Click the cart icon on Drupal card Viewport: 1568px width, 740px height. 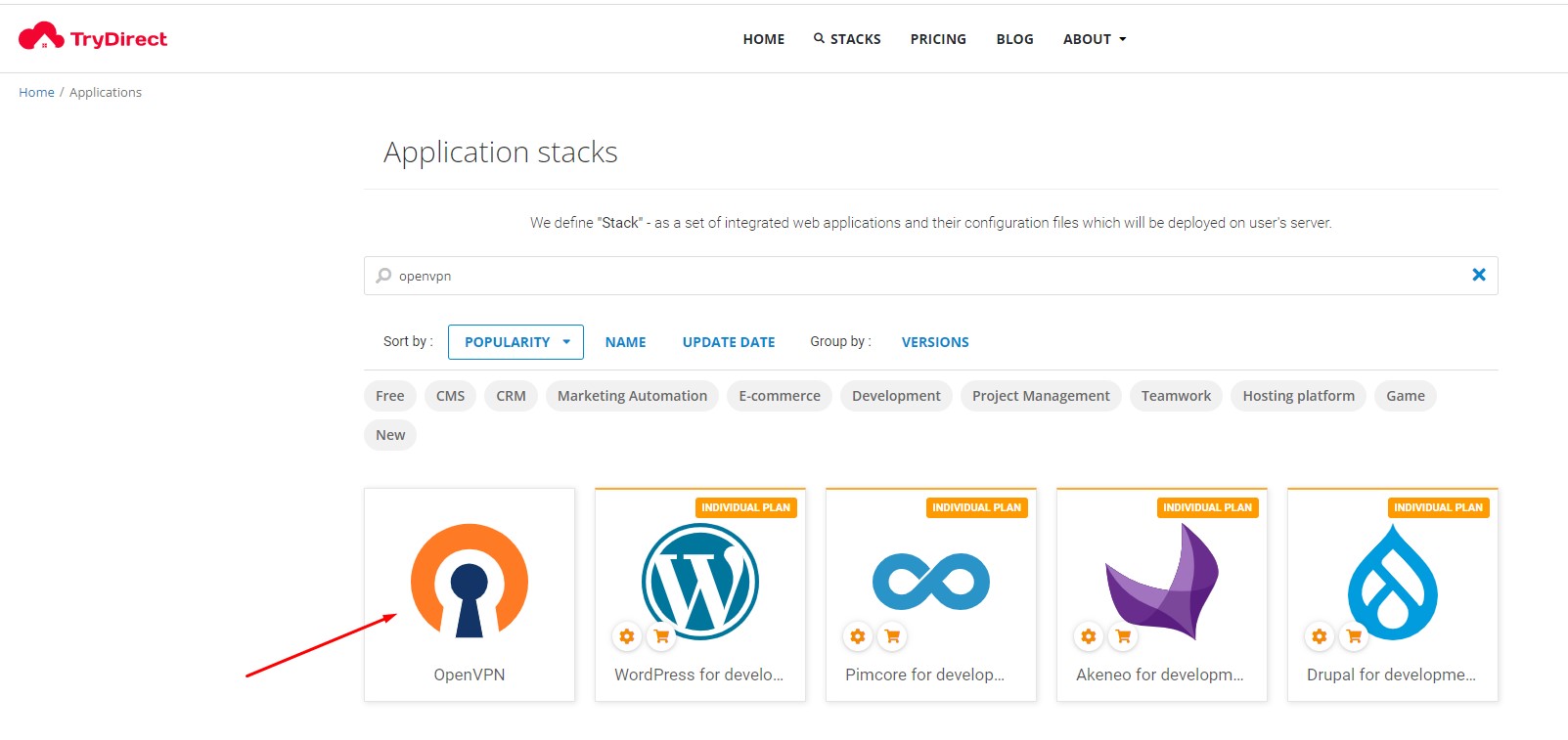1354,636
